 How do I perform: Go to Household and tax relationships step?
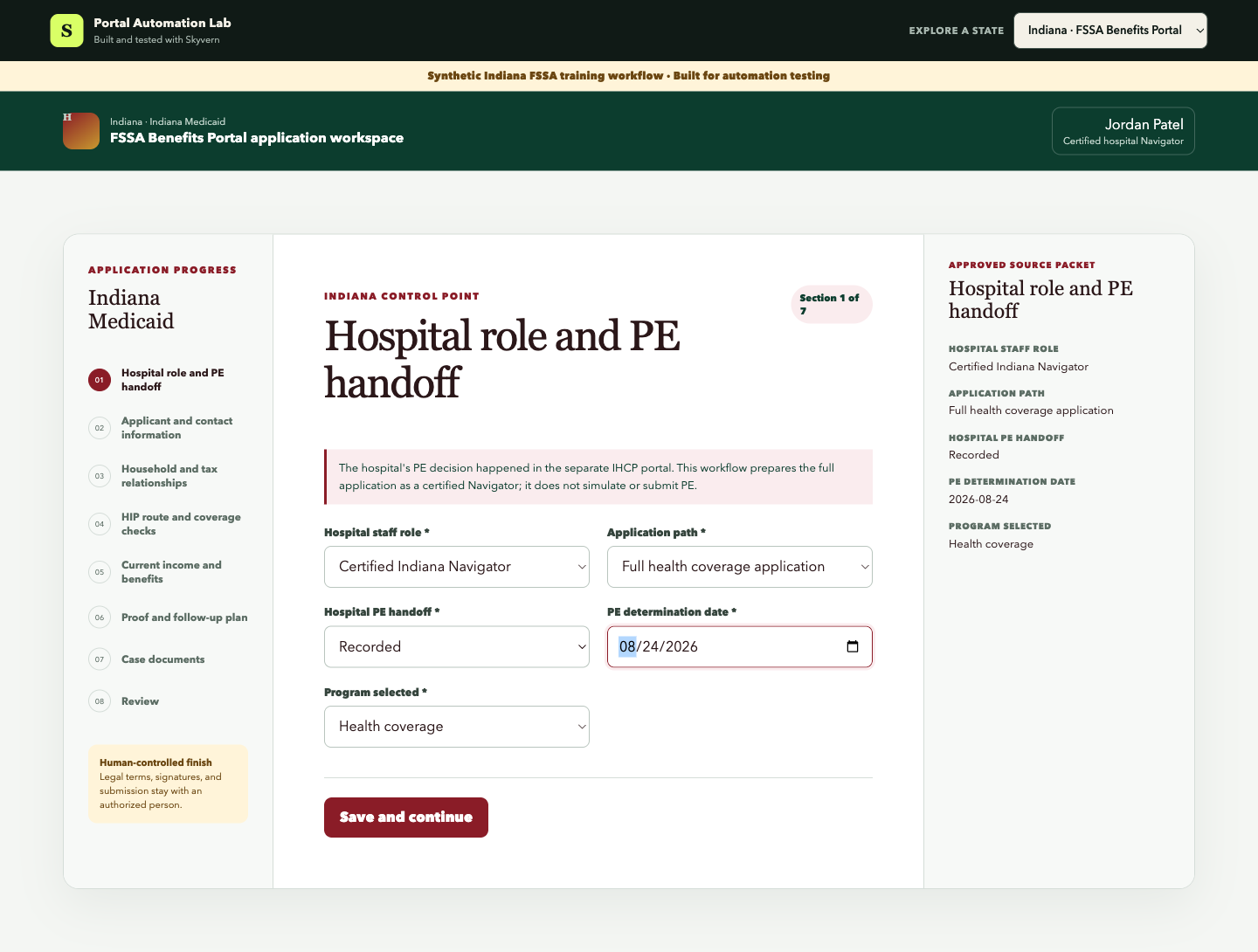coord(169,476)
